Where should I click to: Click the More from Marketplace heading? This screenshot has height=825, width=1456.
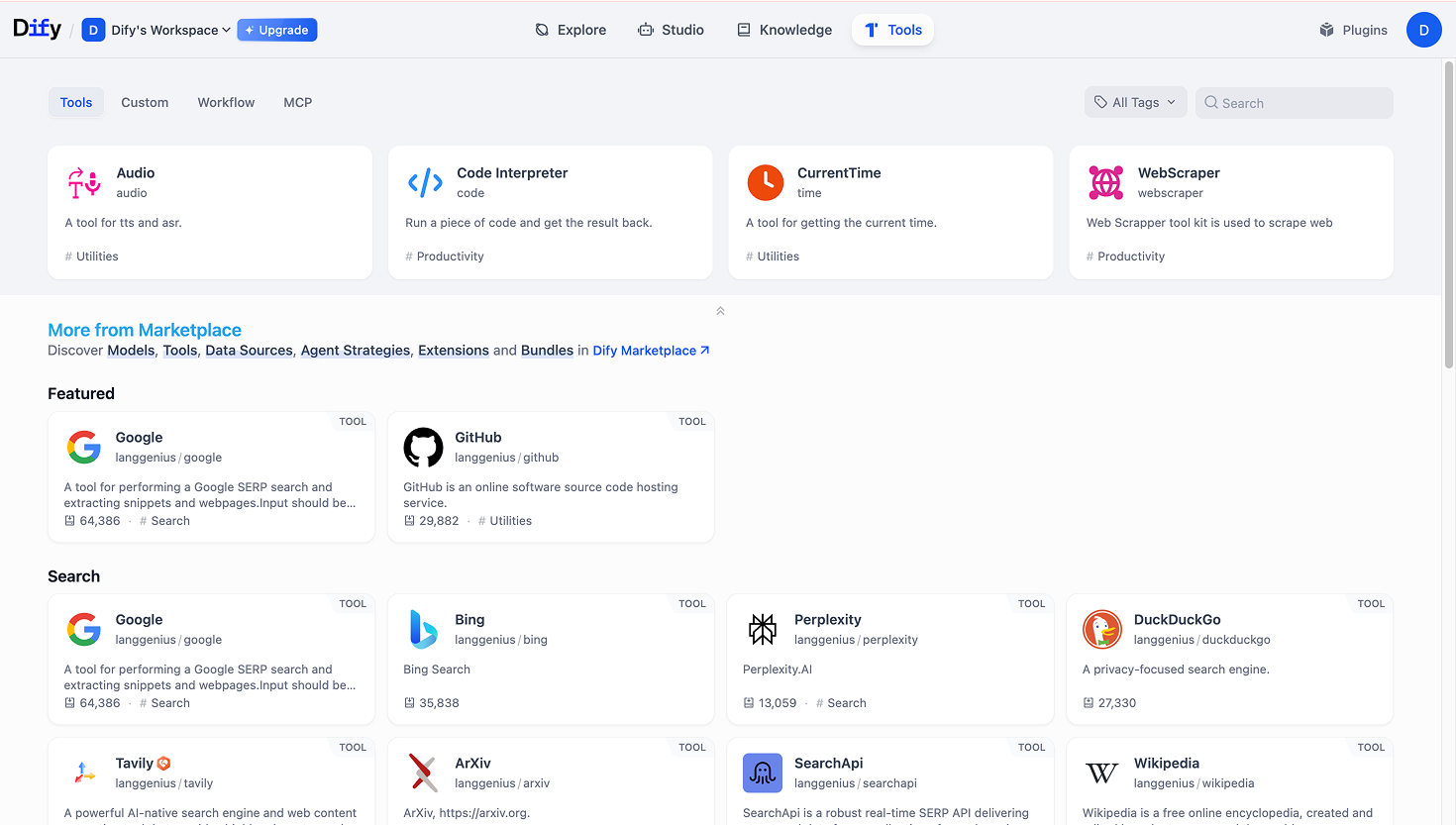(x=145, y=330)
